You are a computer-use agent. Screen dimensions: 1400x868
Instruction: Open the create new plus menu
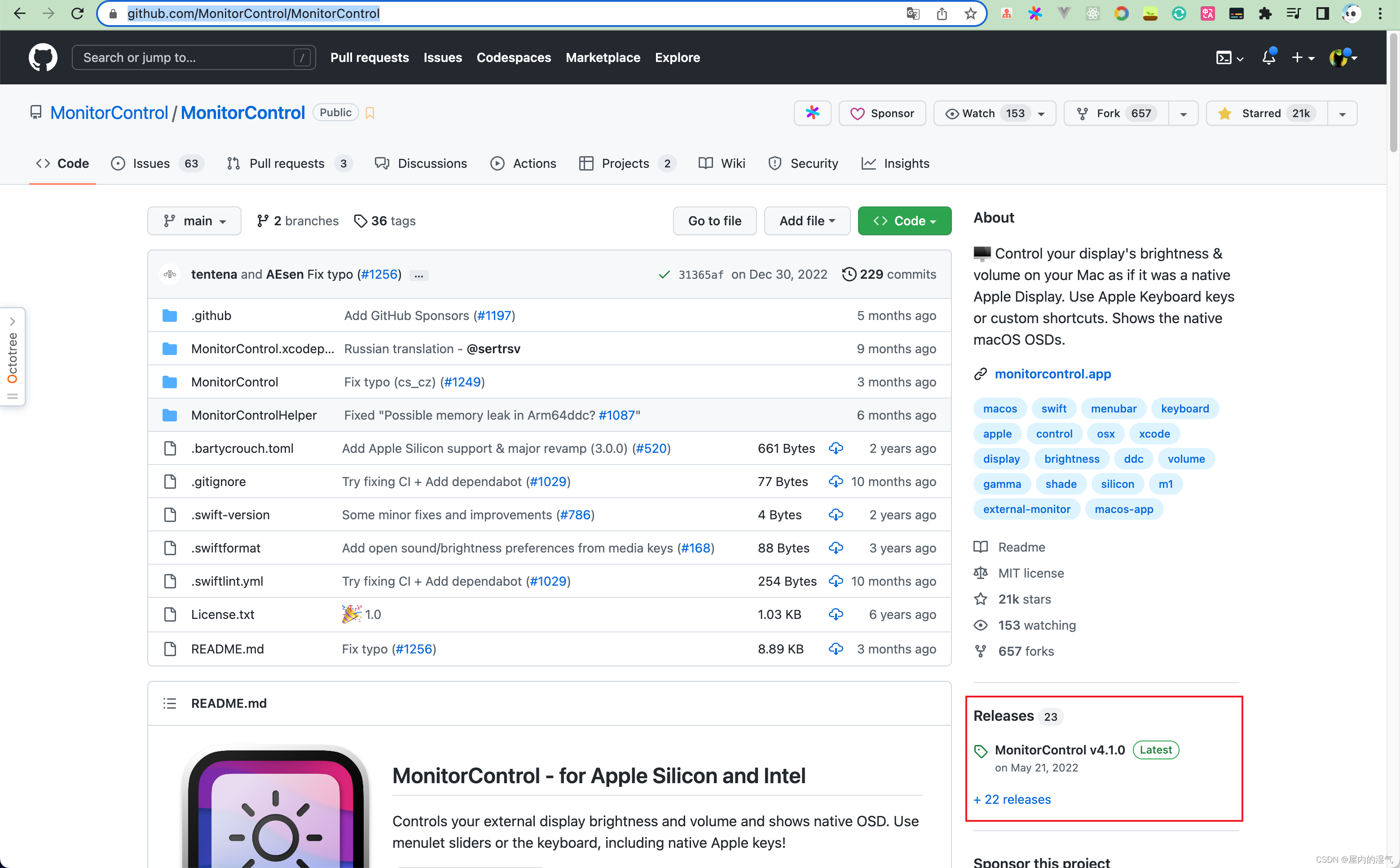click(1303, 57)
